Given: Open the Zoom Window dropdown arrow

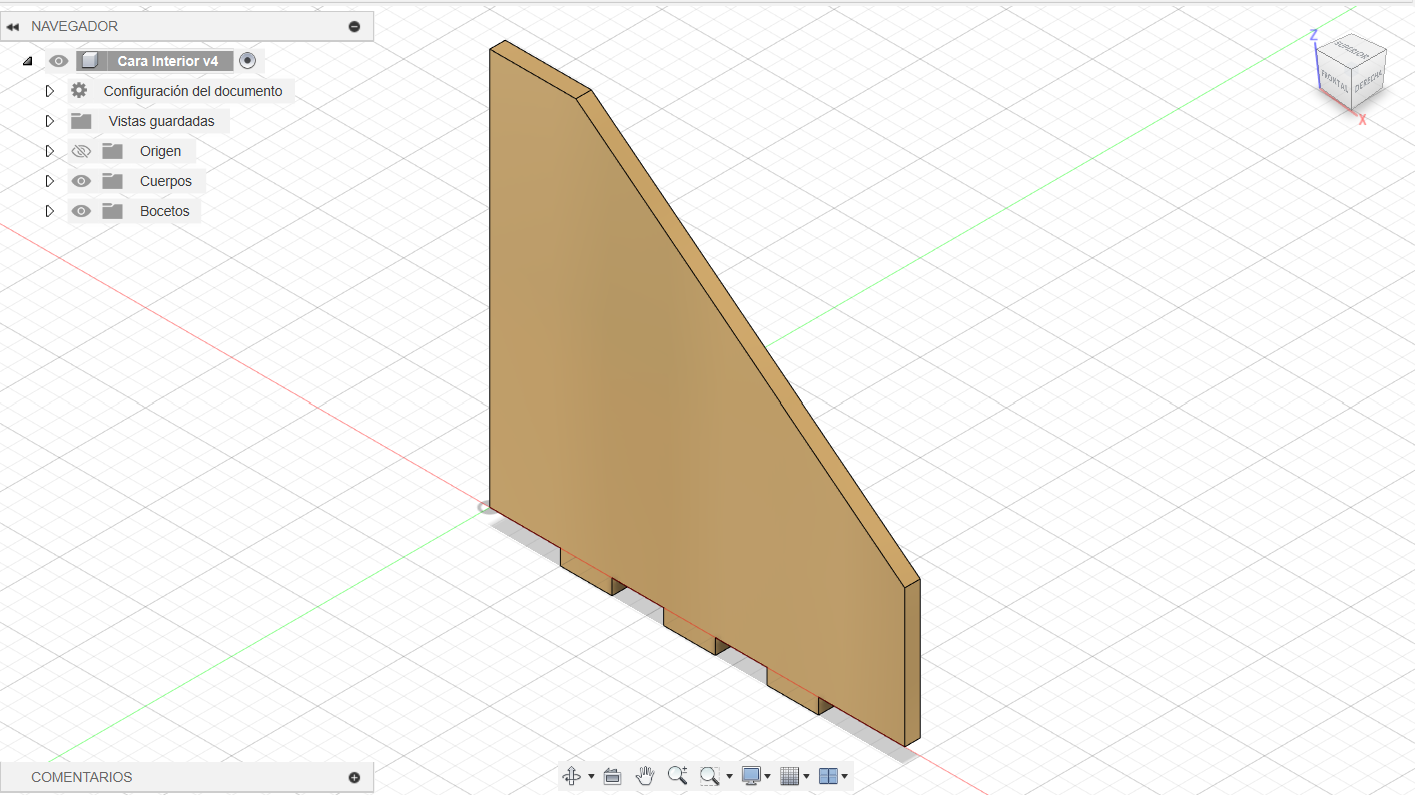Looking at the screenshot, I should tap(729, 777).
